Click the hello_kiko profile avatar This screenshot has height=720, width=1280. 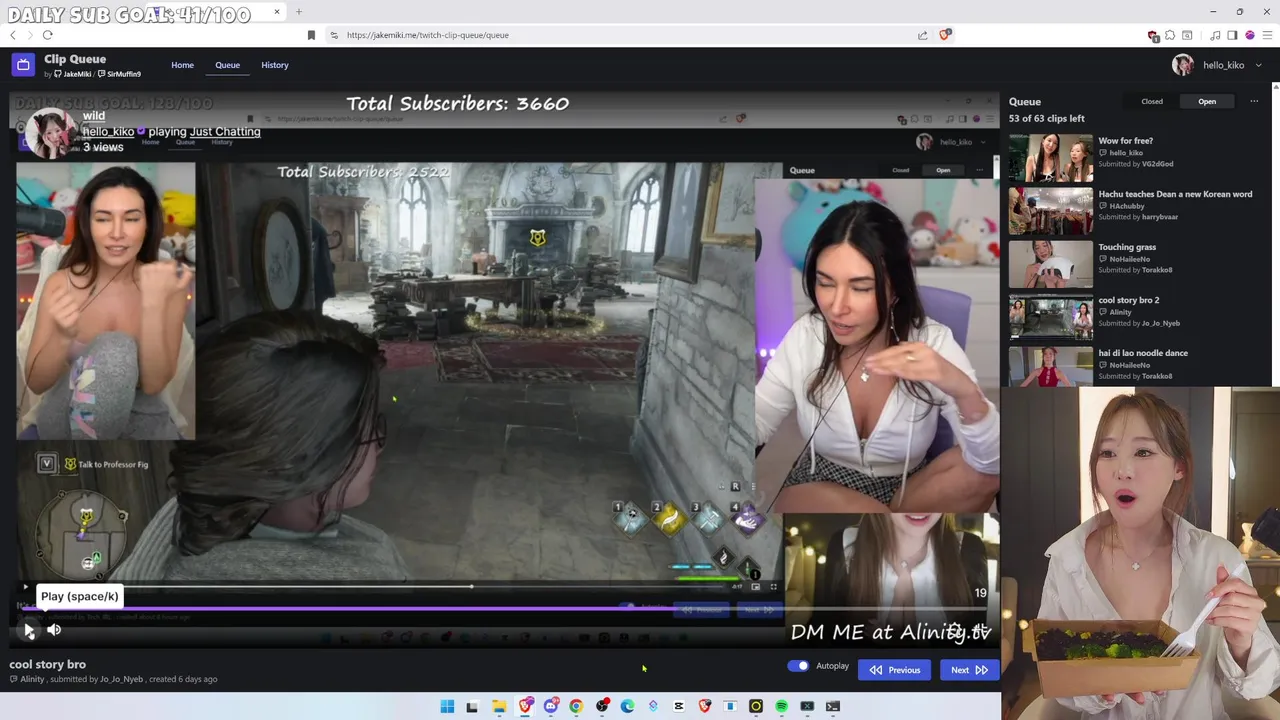click(1183, 65)
